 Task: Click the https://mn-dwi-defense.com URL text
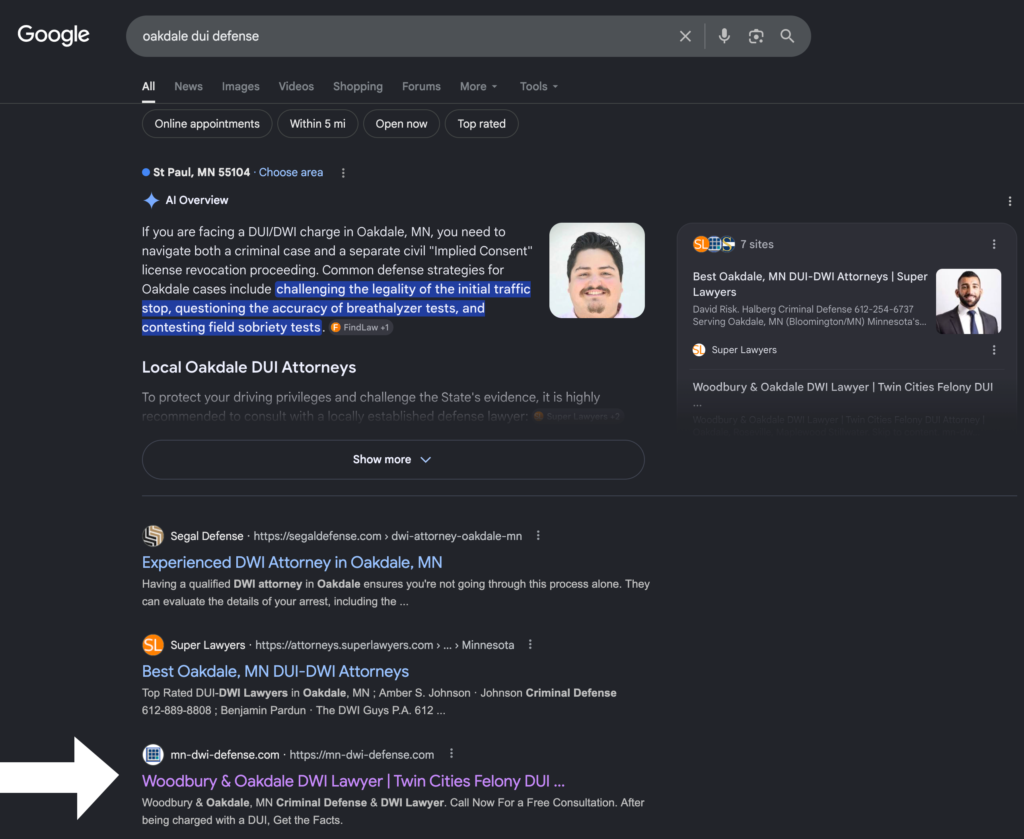point(362,755)
